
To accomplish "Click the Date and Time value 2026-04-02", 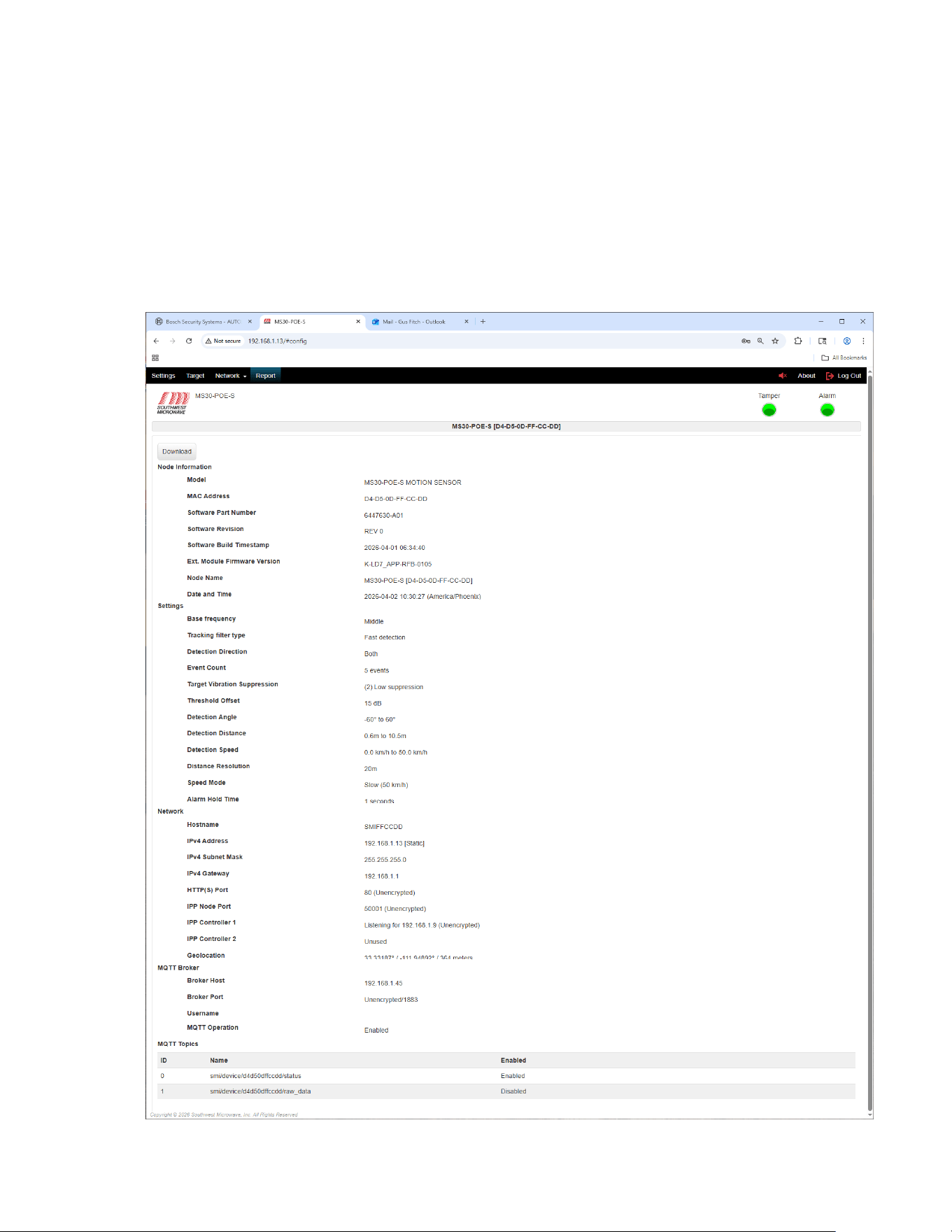I will (x=422, y=597).
